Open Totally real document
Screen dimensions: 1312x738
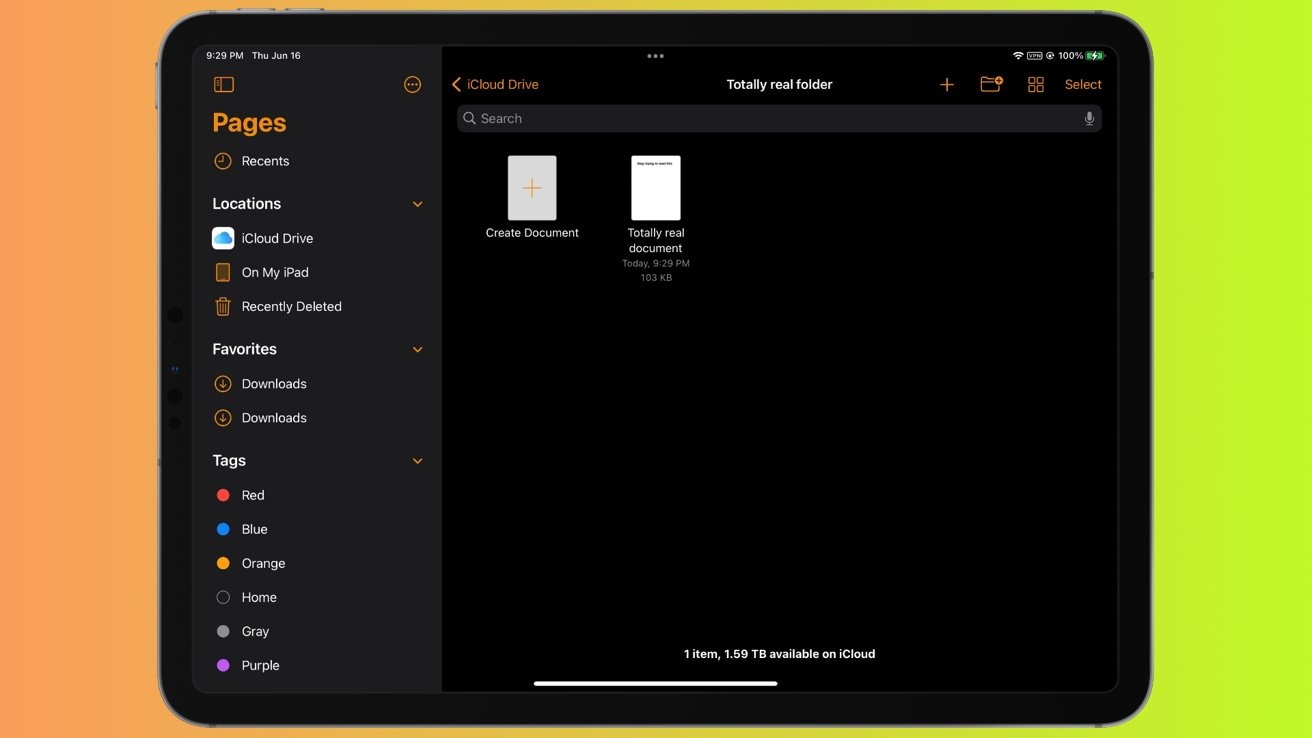(656, 187)
